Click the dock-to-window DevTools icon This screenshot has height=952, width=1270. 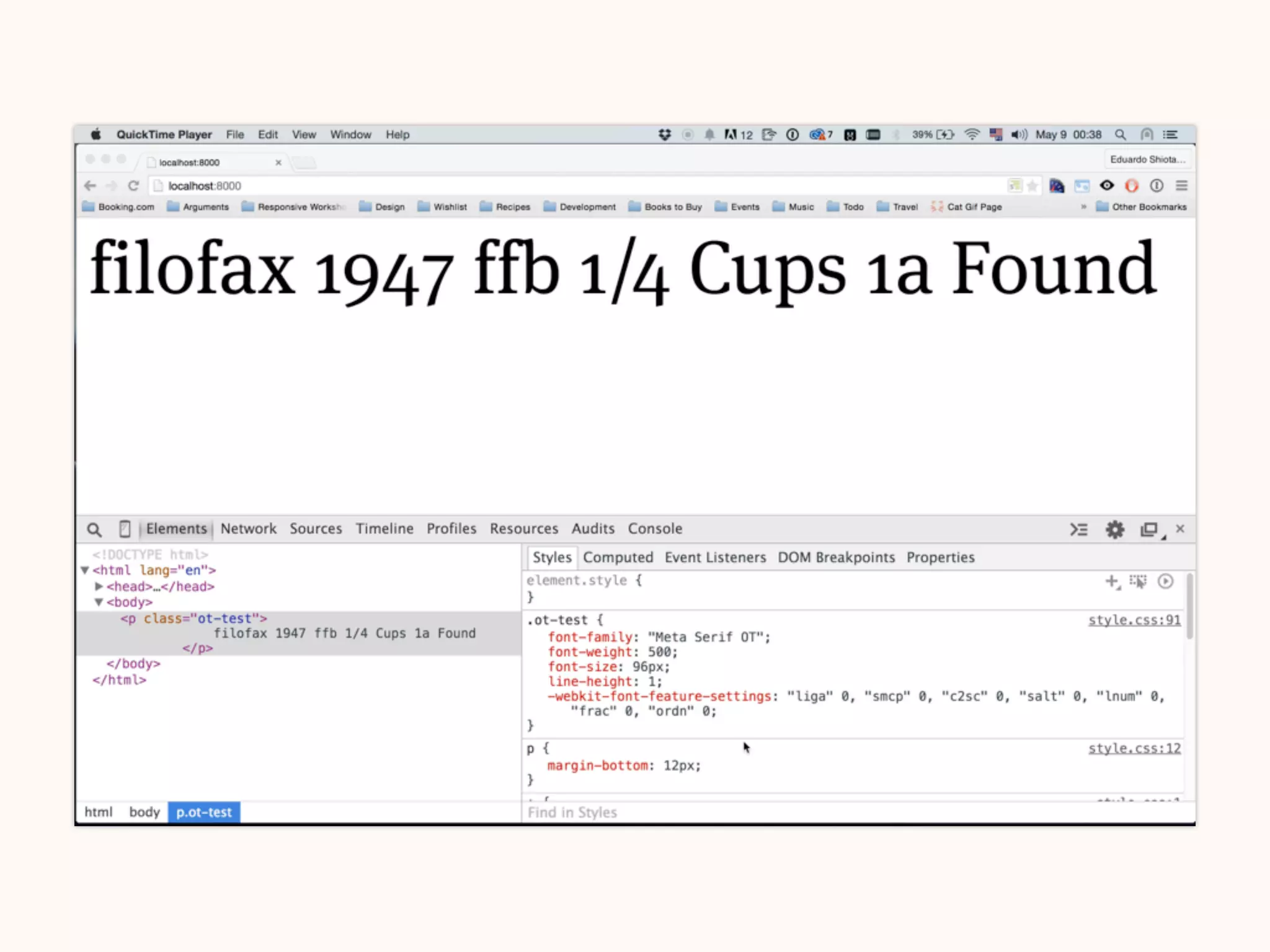[x=1150, y=529]
